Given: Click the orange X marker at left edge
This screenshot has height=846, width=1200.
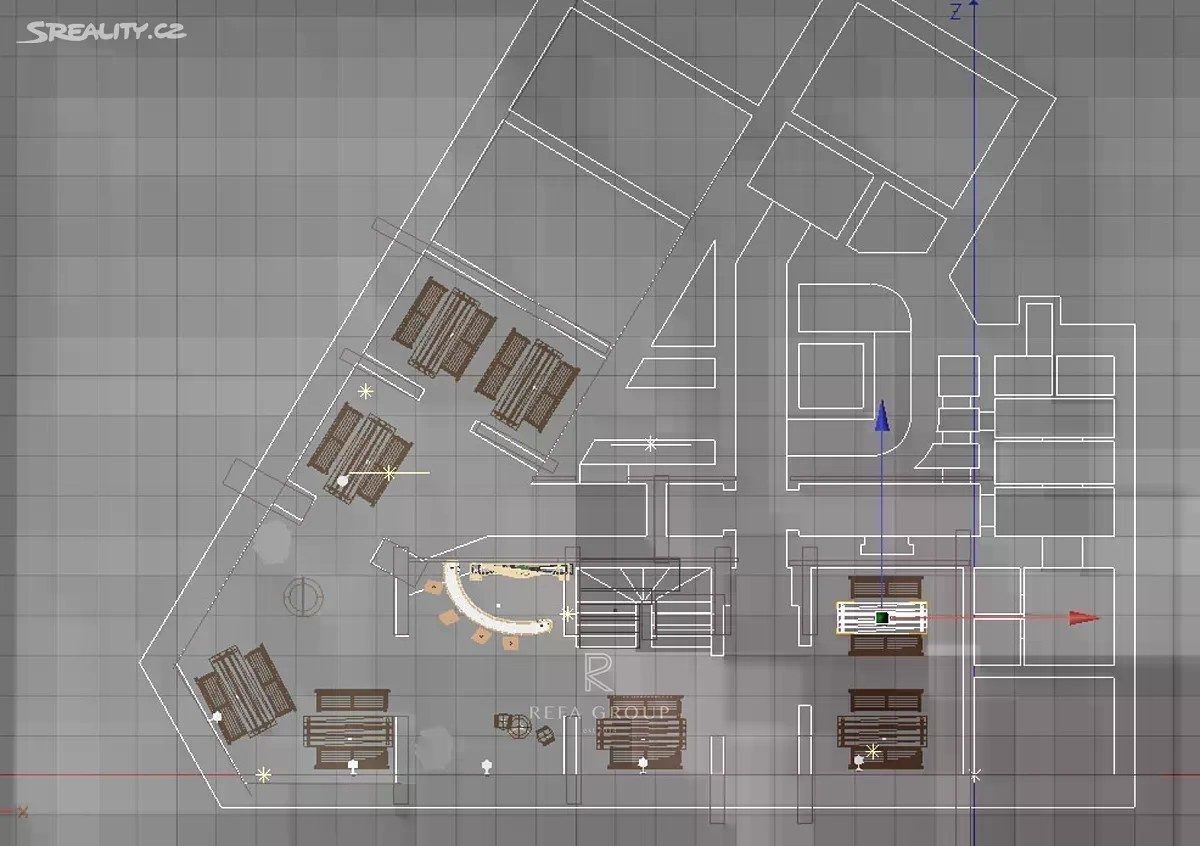Looking at the screenshot, I should point(21,811).
